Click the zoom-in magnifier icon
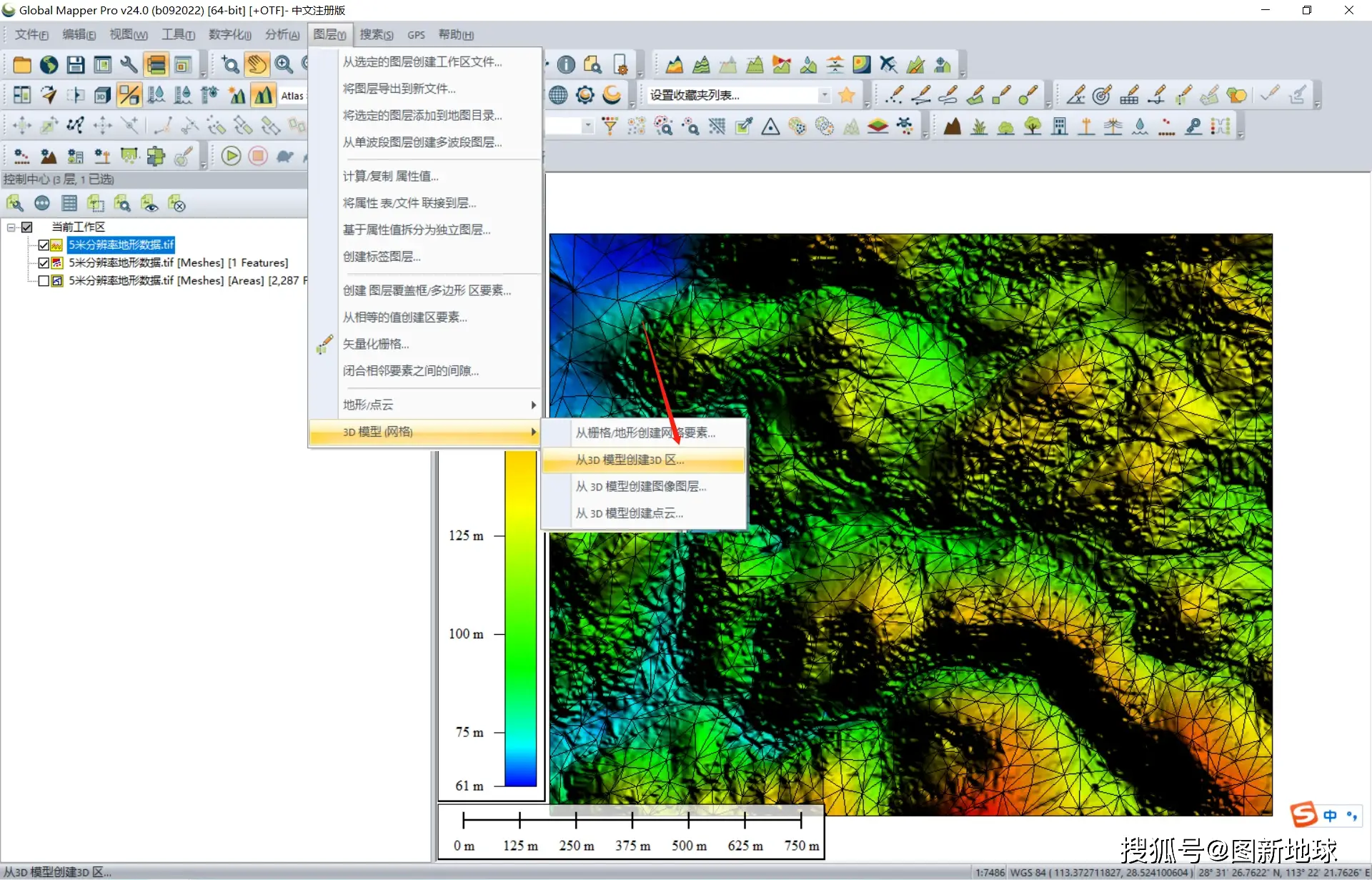 coord(284,65)
